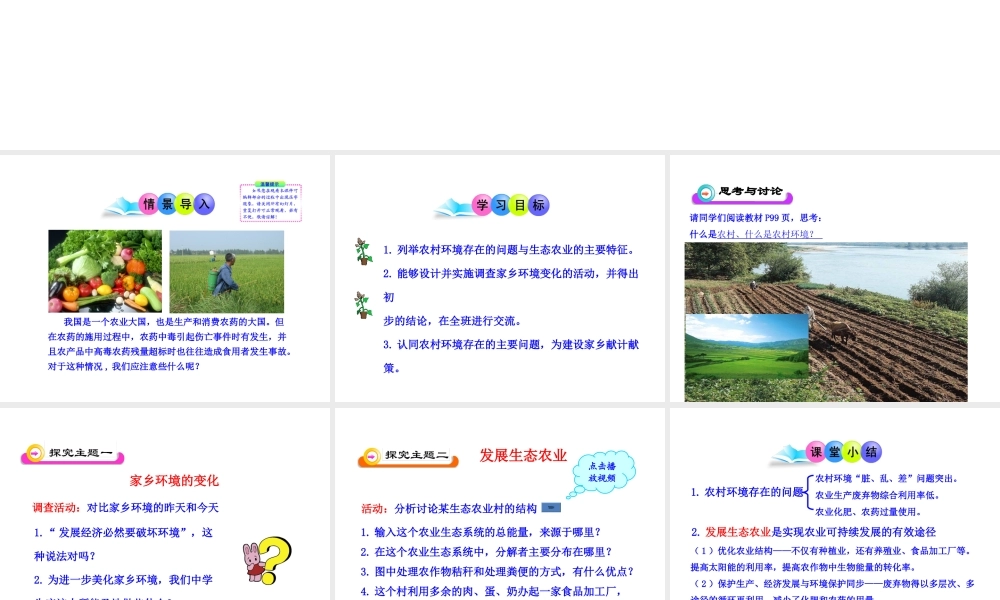Click the vegetables photo on first slide
This screenshot has width=1000, height=600.
tap(105, 271)
